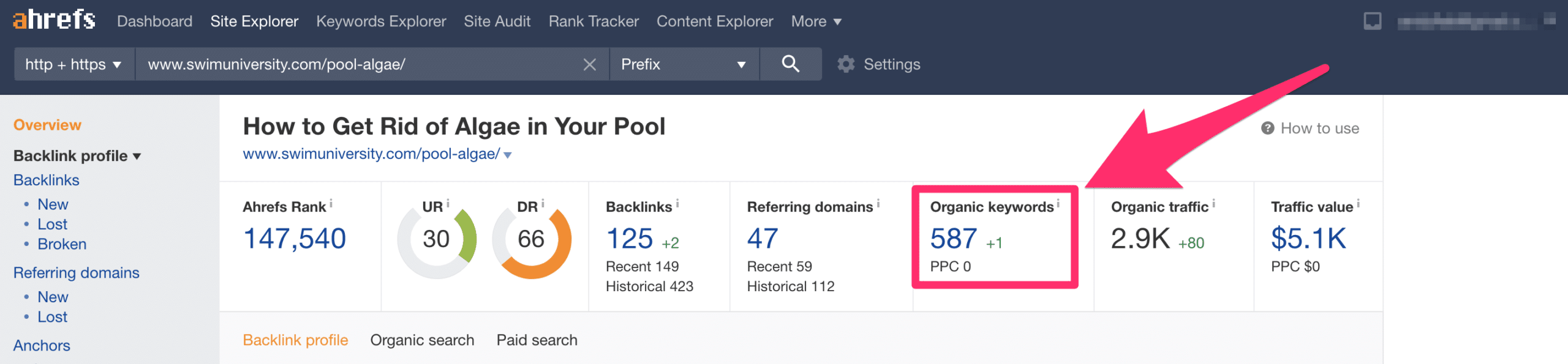Open the Prefix mode dropdown
The height and width of the screenshot is (364, 1568).
point(684,64)
